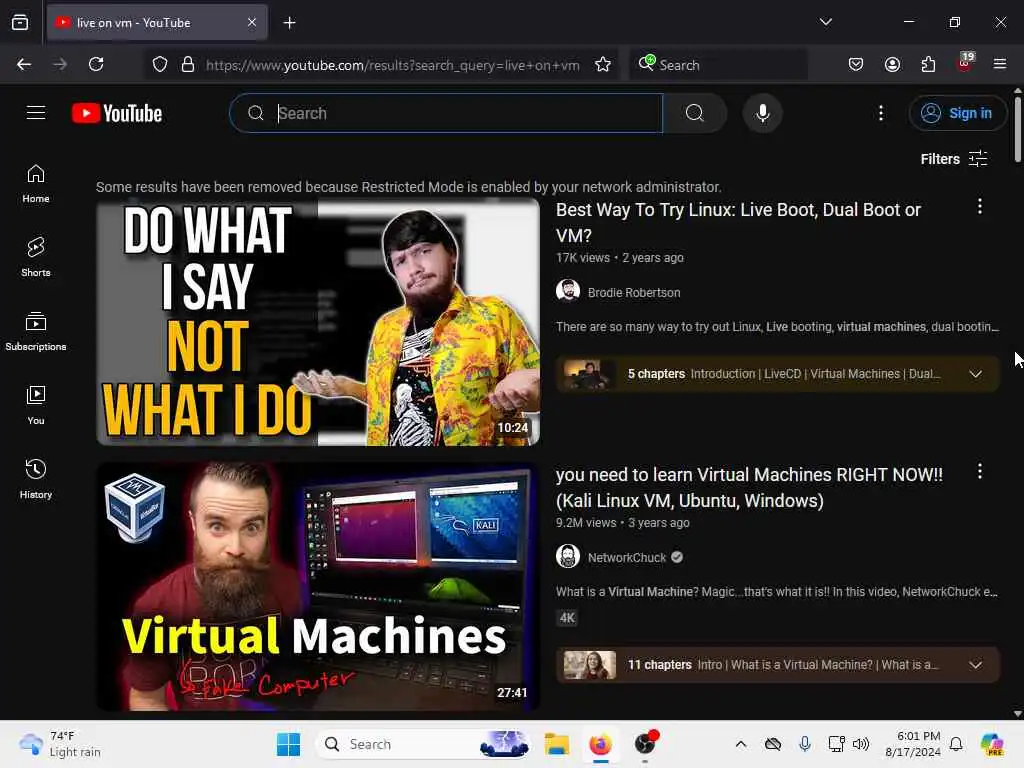Open Subscriptions in the sidebar
The height and width of the screenshot is (768, 1024).
[x=36, y=331]
